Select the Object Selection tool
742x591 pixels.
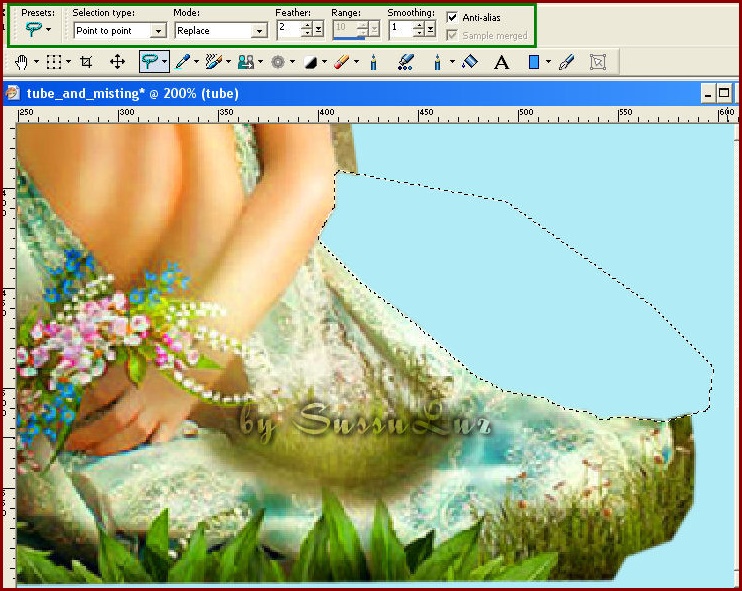click(598, 62)
